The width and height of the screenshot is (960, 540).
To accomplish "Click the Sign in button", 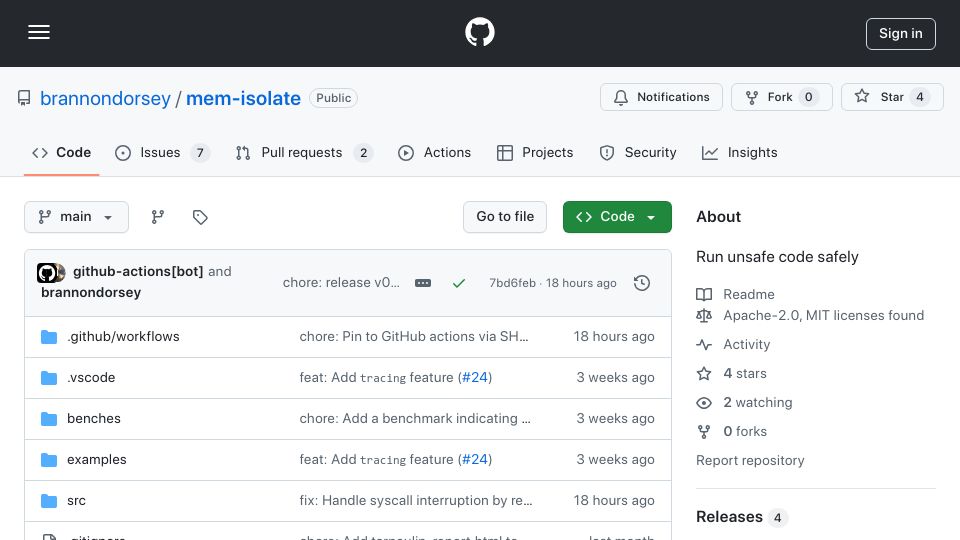I will coord(900,34).
